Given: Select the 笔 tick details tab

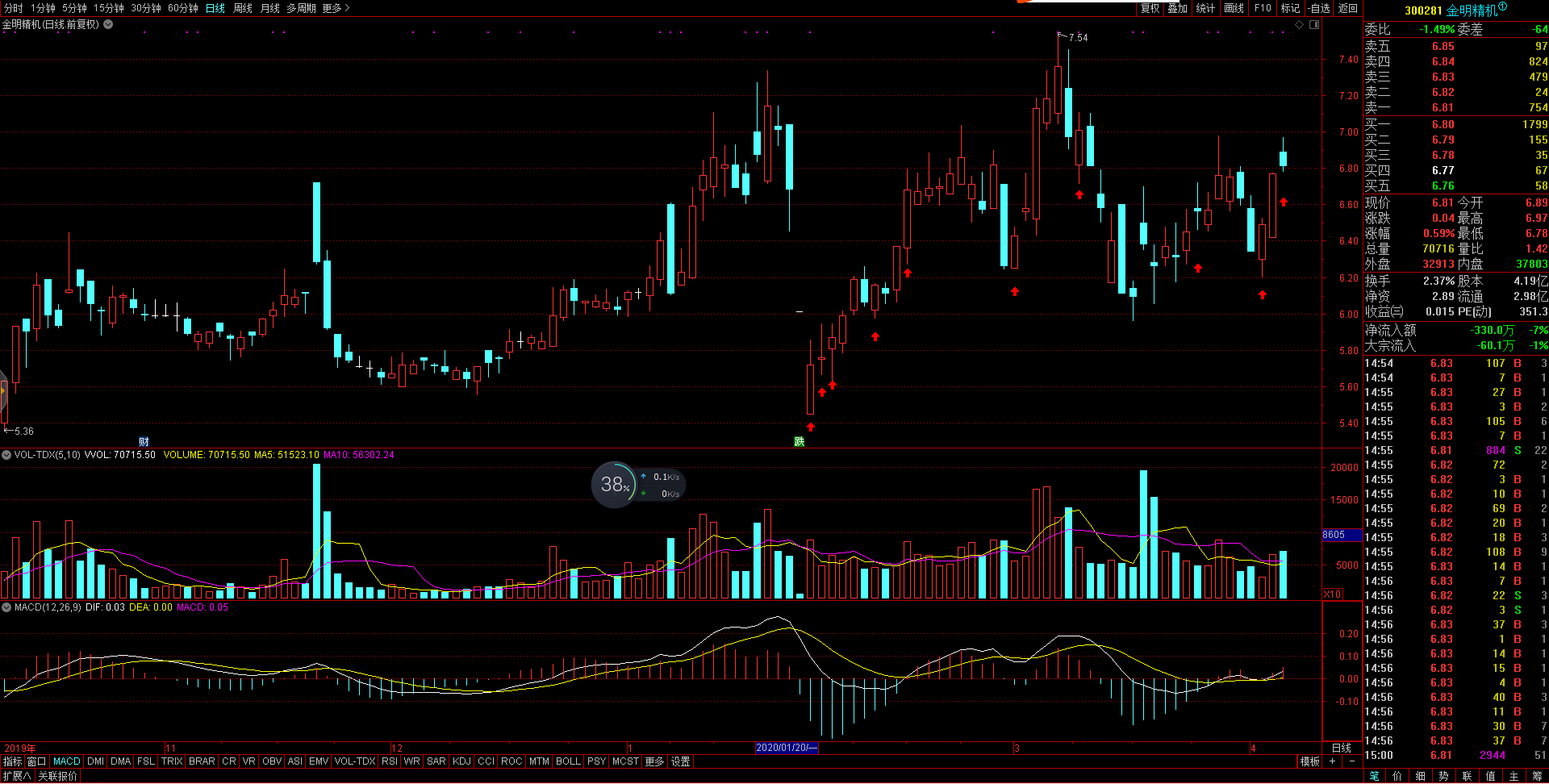Looking at the screenshot, I should tap(1375, 776).
